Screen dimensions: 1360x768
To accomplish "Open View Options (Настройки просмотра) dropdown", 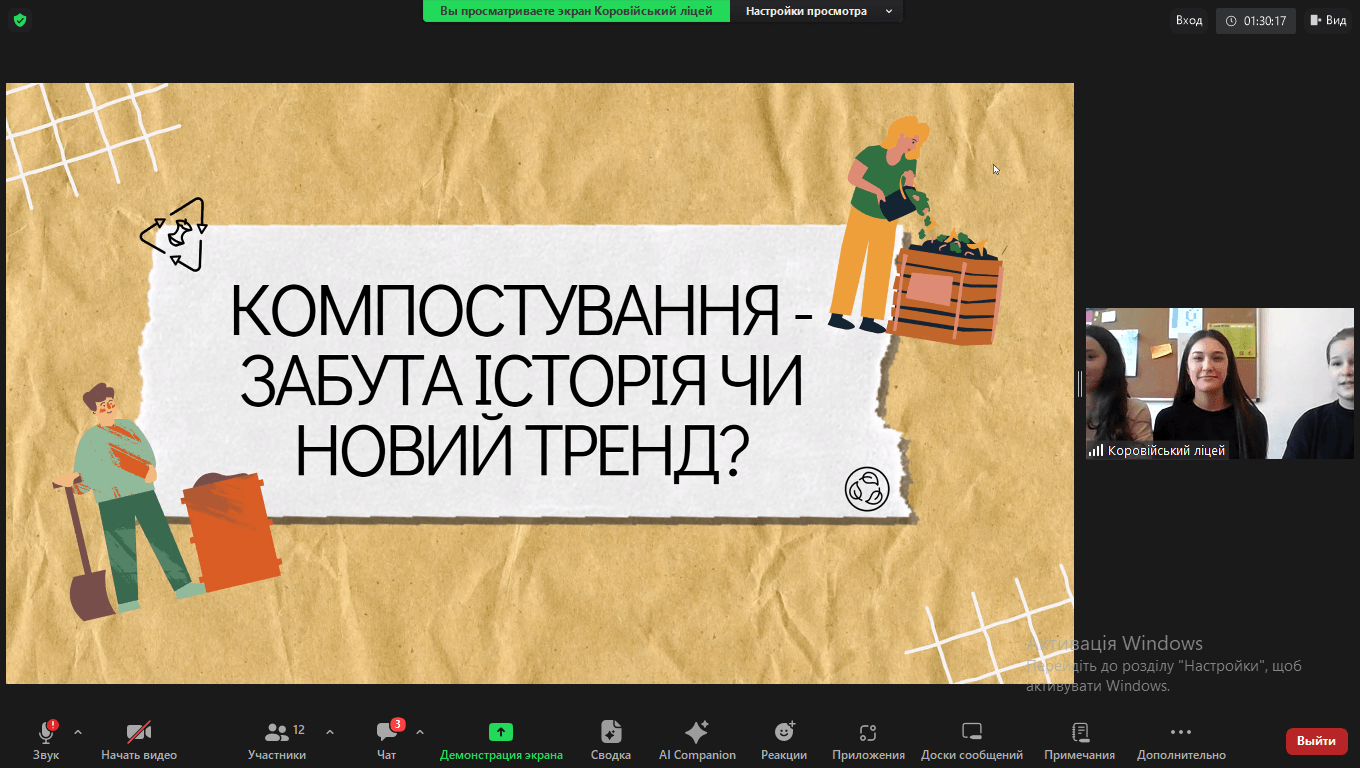I will click(x=817, y=12).
